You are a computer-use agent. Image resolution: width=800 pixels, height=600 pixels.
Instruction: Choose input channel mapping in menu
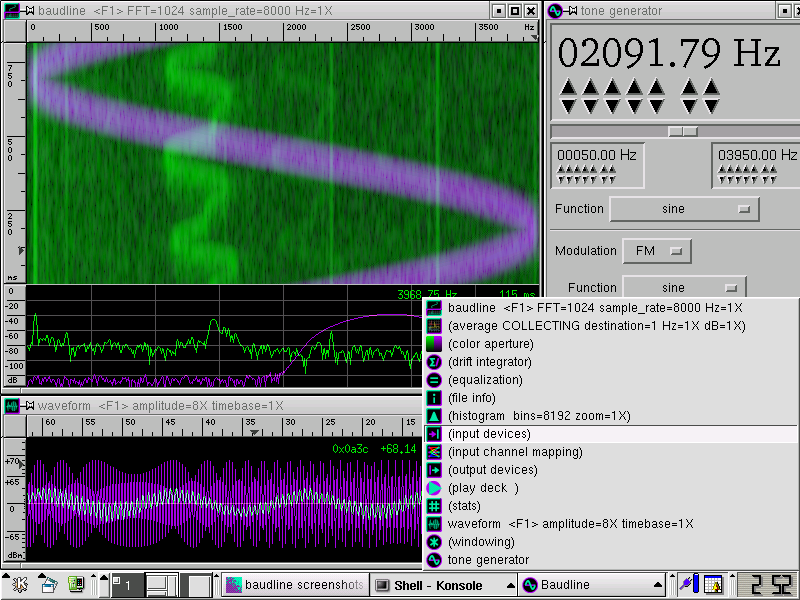(x=515, y=452)
